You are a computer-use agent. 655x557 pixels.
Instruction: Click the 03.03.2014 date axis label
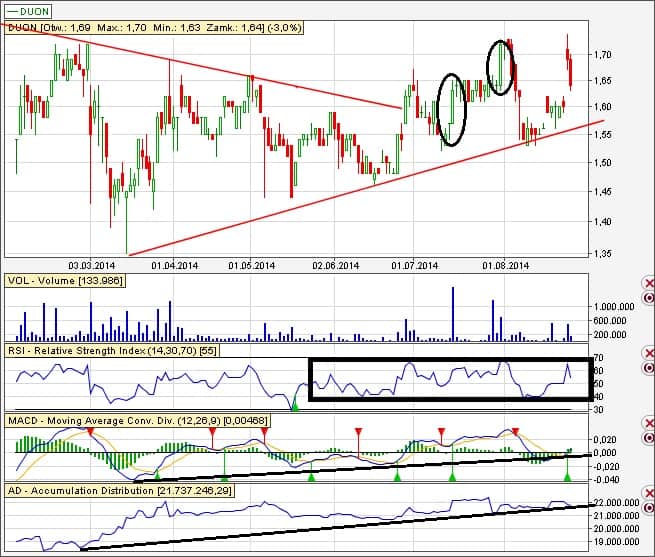(x=91, y=265)
